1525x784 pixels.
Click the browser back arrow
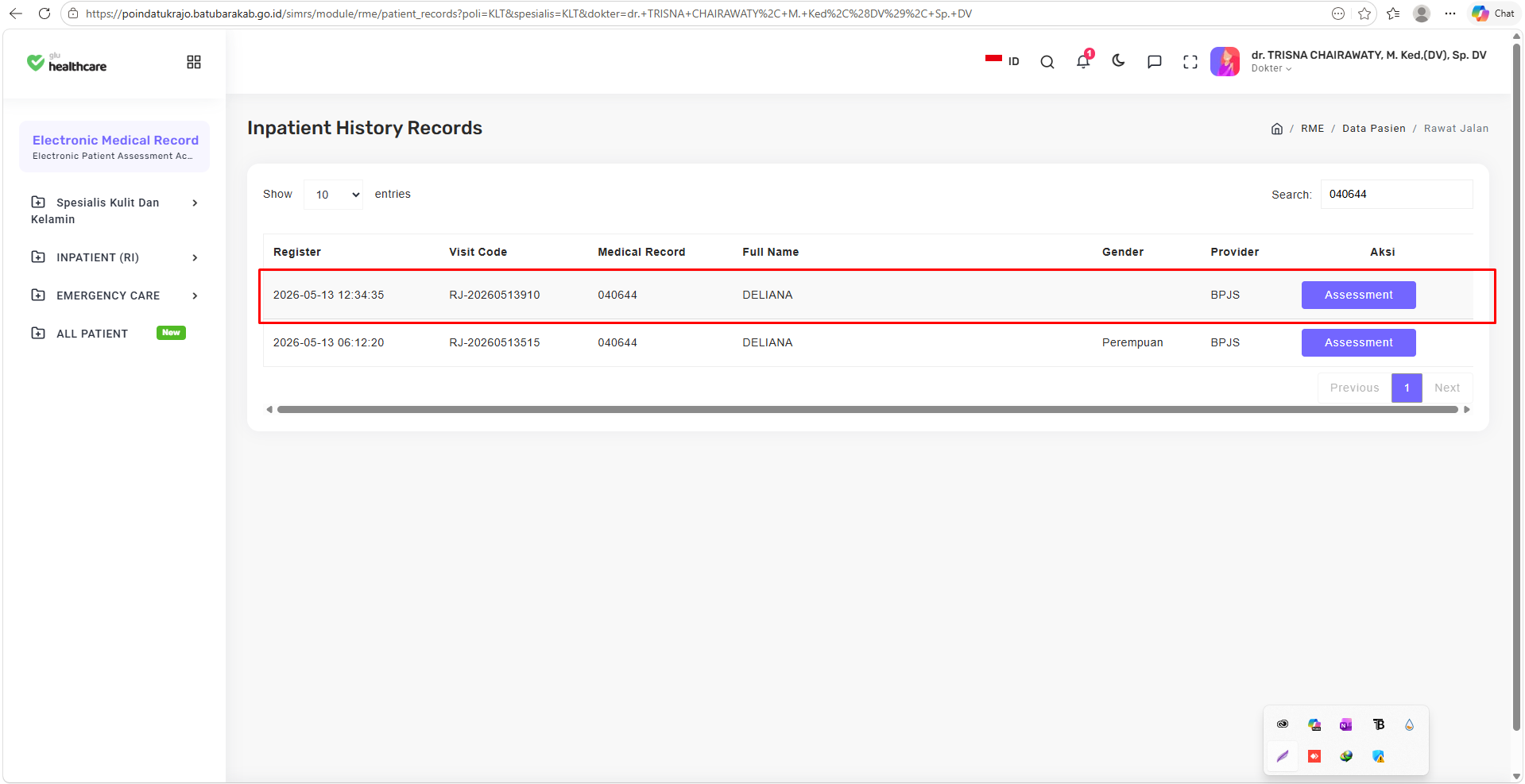click(x=16, y=14)
